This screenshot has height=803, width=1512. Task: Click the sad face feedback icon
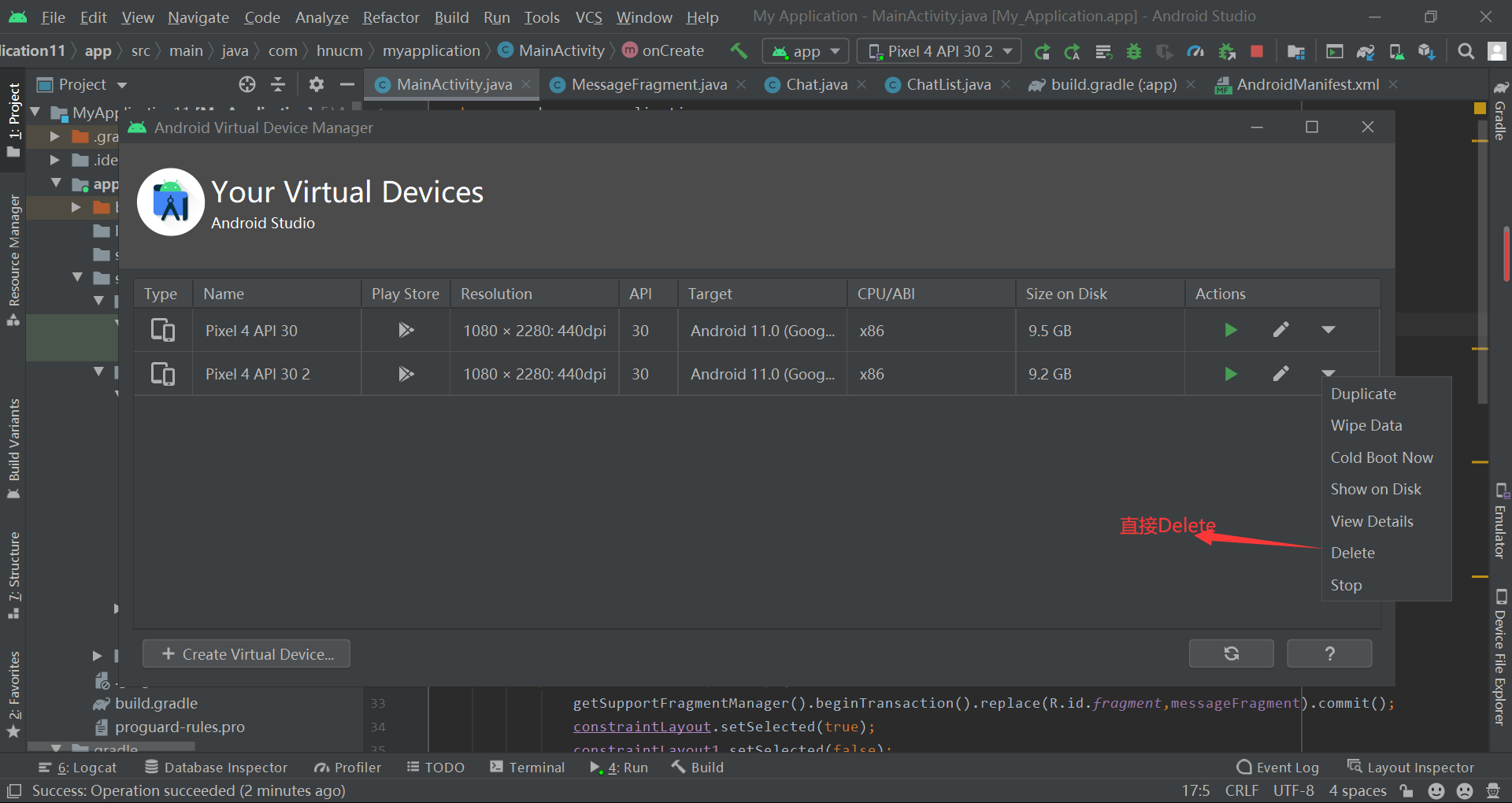(1465, 790)
